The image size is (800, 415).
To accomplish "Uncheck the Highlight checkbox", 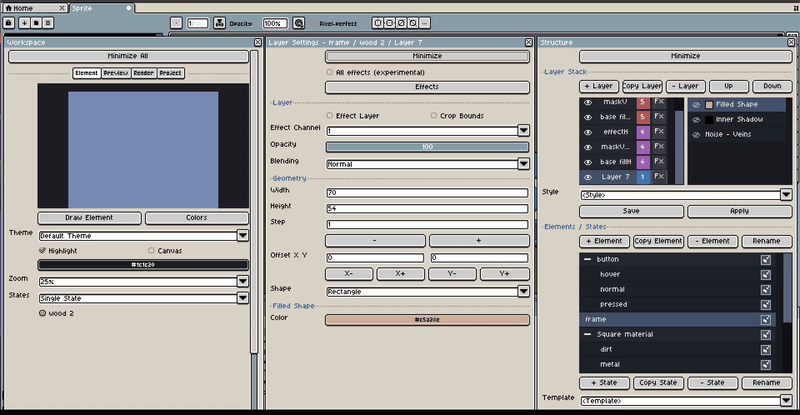I will (x=42, y=251).
